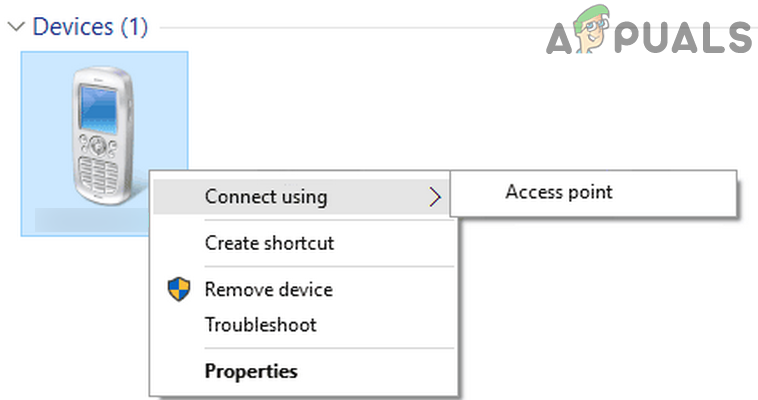Click the blank area below the Access point submenu
This screenshot has height=400, width=758.
(x=600, y=300)
